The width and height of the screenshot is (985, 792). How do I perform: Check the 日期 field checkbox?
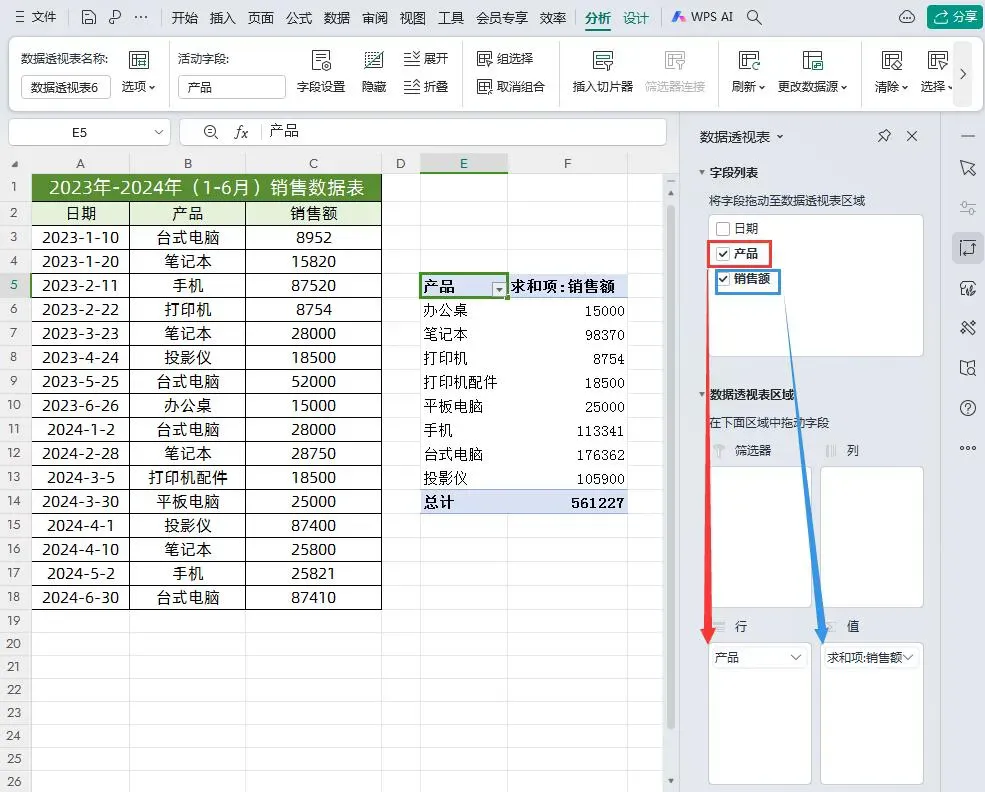(723, 229)
